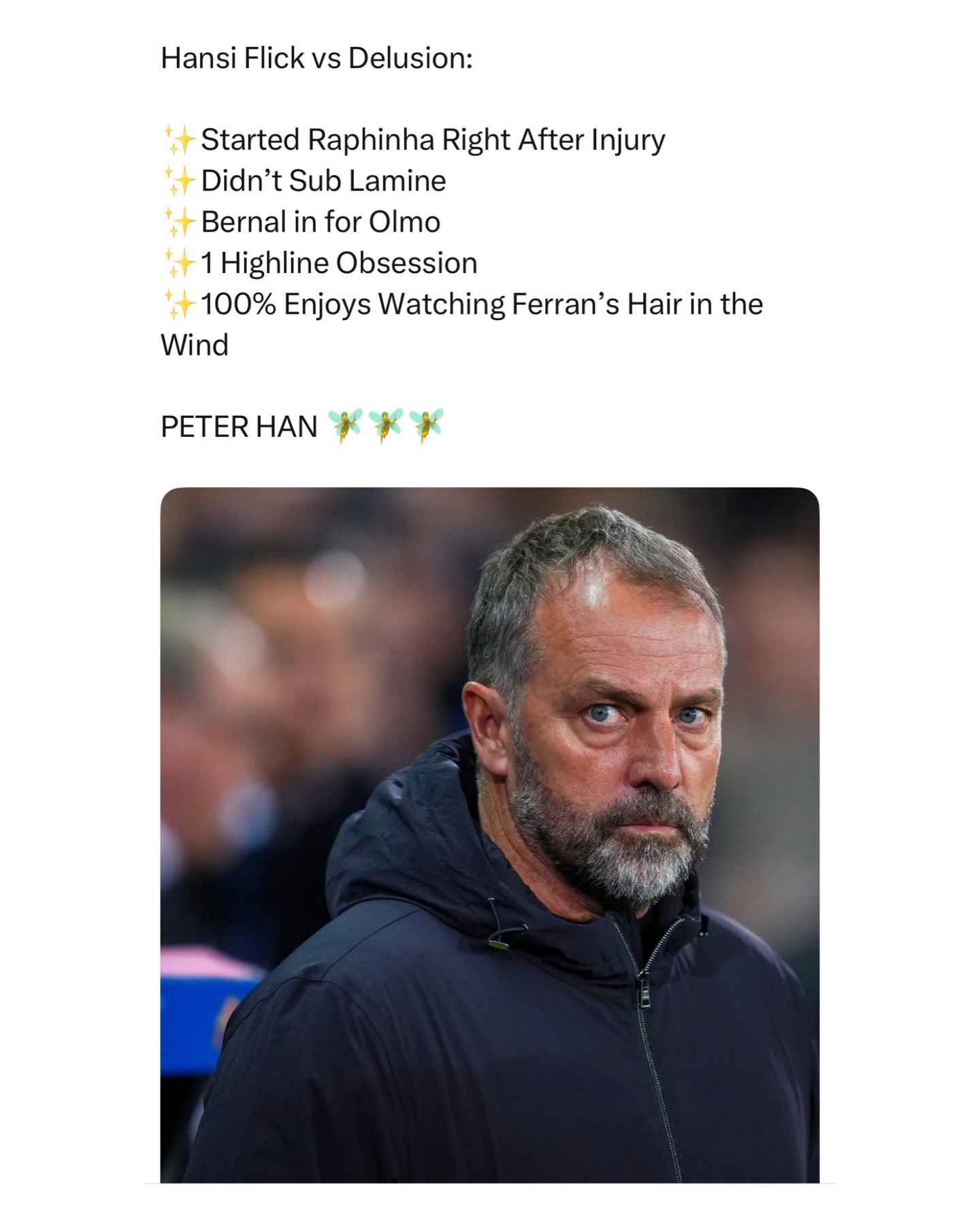The height and width of the screenshot is (1226, 980).
Task: Click the last fairy emoji in the row
Action: pyautogui.click(x=427, y=426)
